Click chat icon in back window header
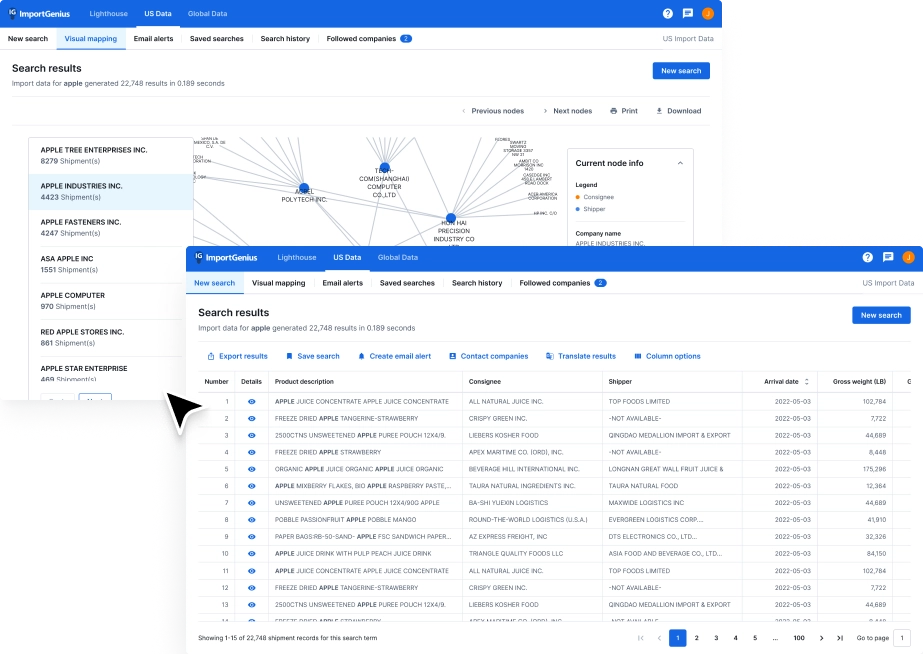Image resolution: width=923 pixels, height=654 pixels. tap(688, 14)
